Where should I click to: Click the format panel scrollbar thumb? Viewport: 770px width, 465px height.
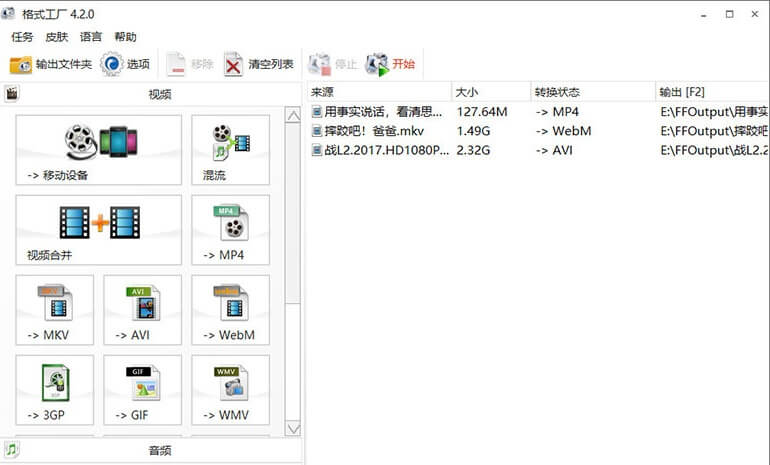tap(293, 214)
